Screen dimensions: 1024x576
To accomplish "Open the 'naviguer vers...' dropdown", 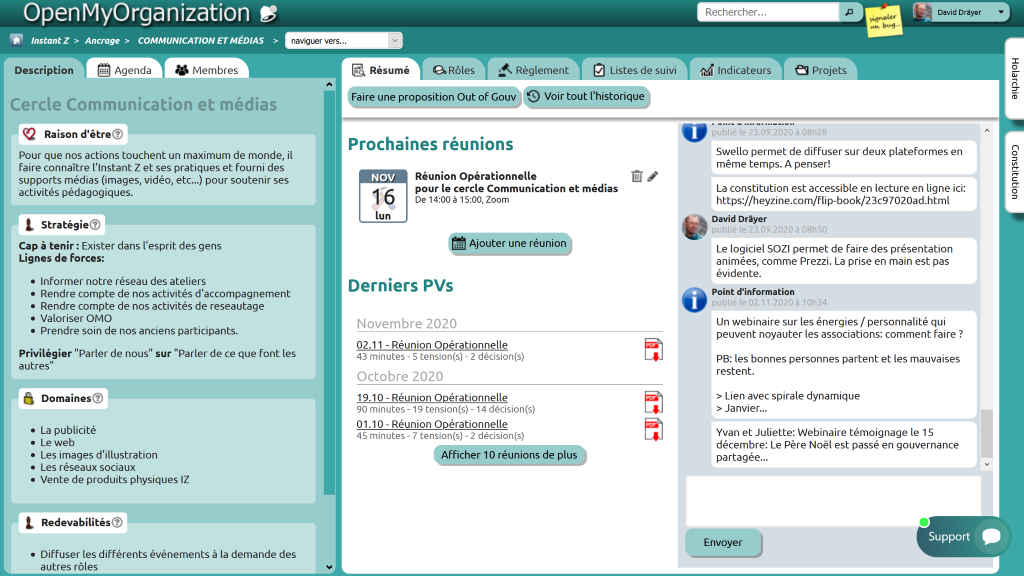I will (343, 41).
